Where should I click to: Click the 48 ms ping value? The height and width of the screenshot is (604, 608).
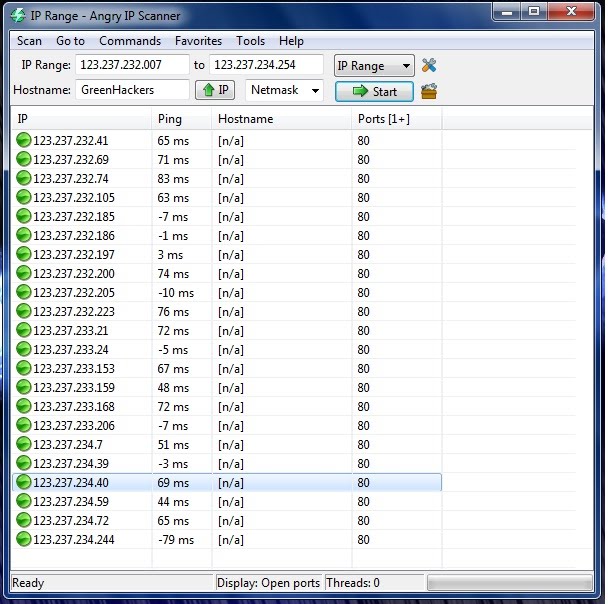click(x=173, y=388)
